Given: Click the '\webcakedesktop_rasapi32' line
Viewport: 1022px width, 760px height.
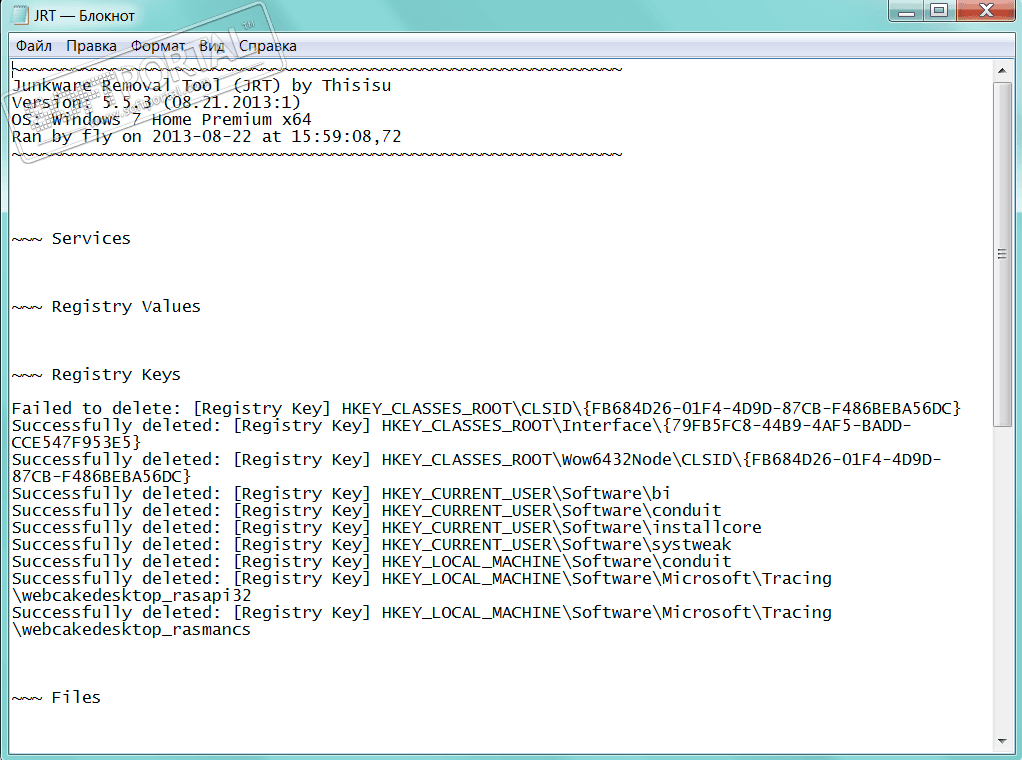Looking at the screenshot, I should (132, 596).
